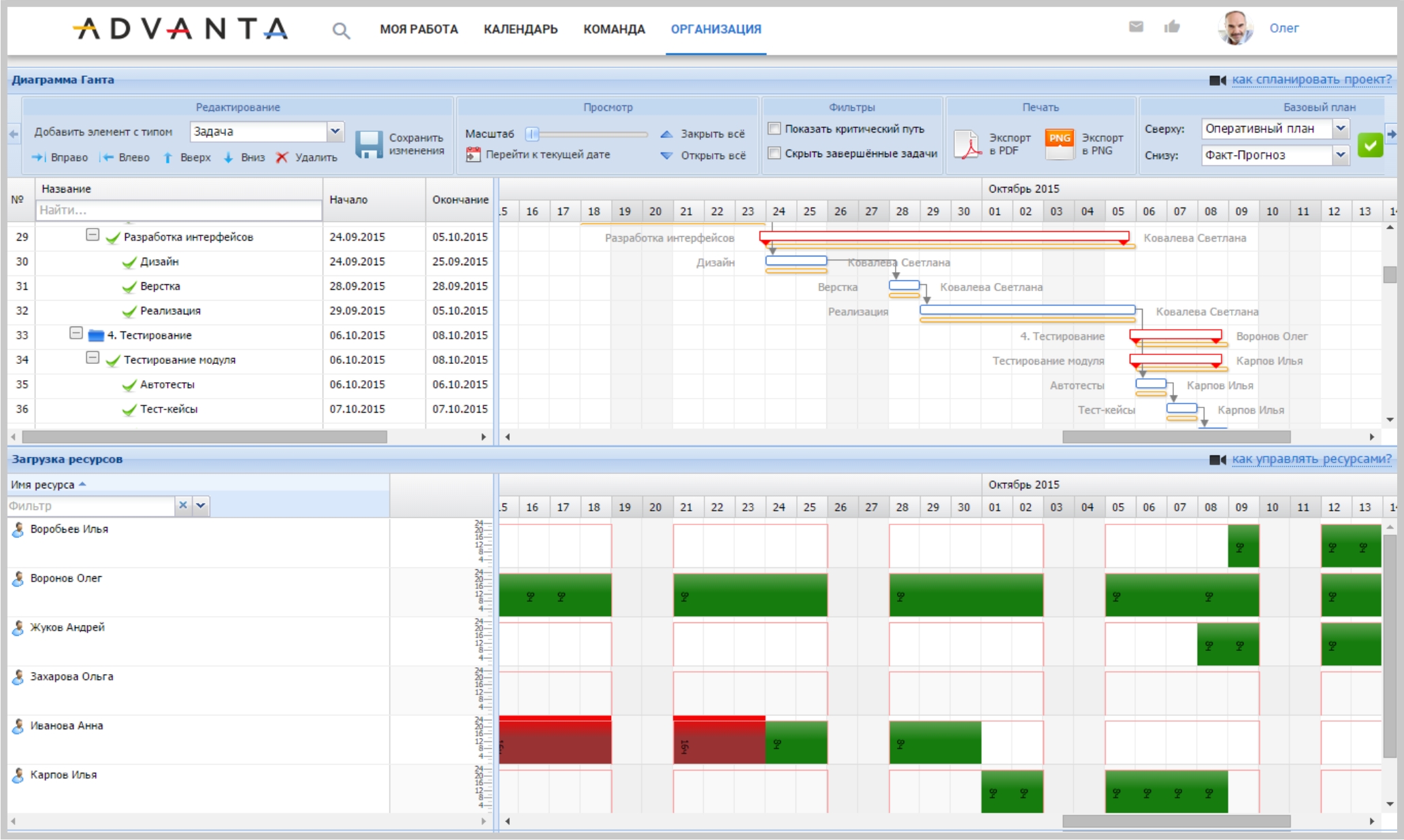Click the Масштаб scale slider handle
1404x840 pixels.
532,134
